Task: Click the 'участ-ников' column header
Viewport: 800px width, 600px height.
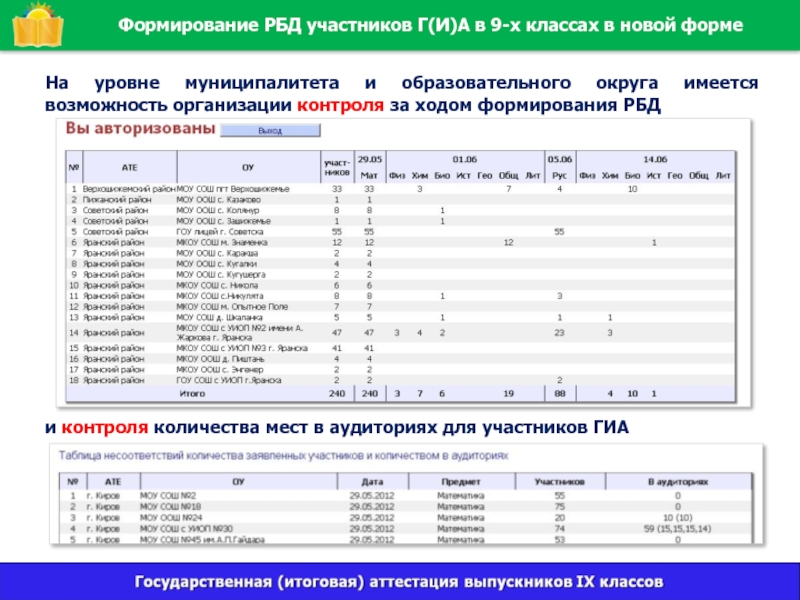Action: [x=337, y=167]
